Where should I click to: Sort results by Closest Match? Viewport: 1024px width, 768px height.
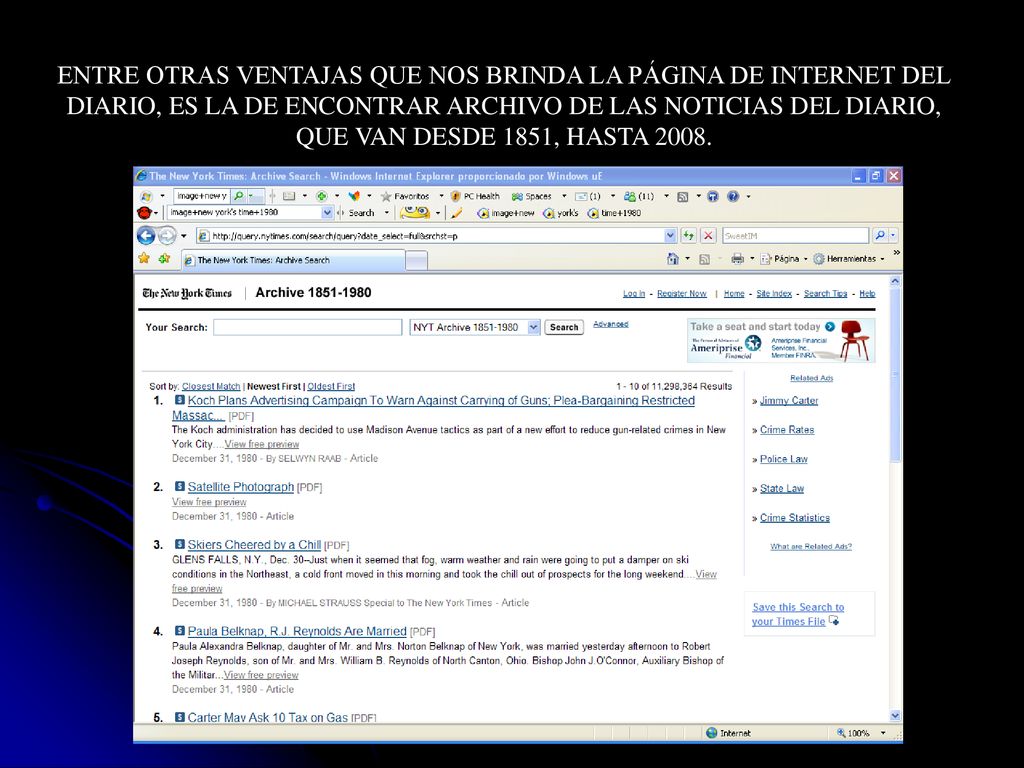pyautogui.click(x=211, y=387)
